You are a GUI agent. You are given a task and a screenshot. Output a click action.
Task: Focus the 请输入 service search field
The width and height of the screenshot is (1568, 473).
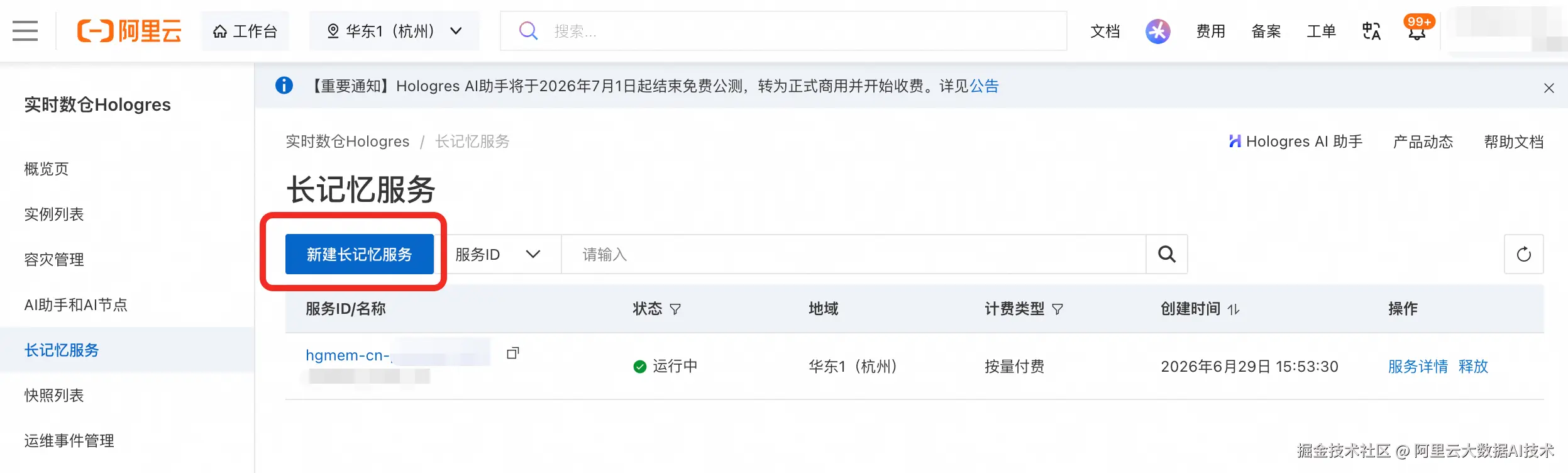(854, 254)
